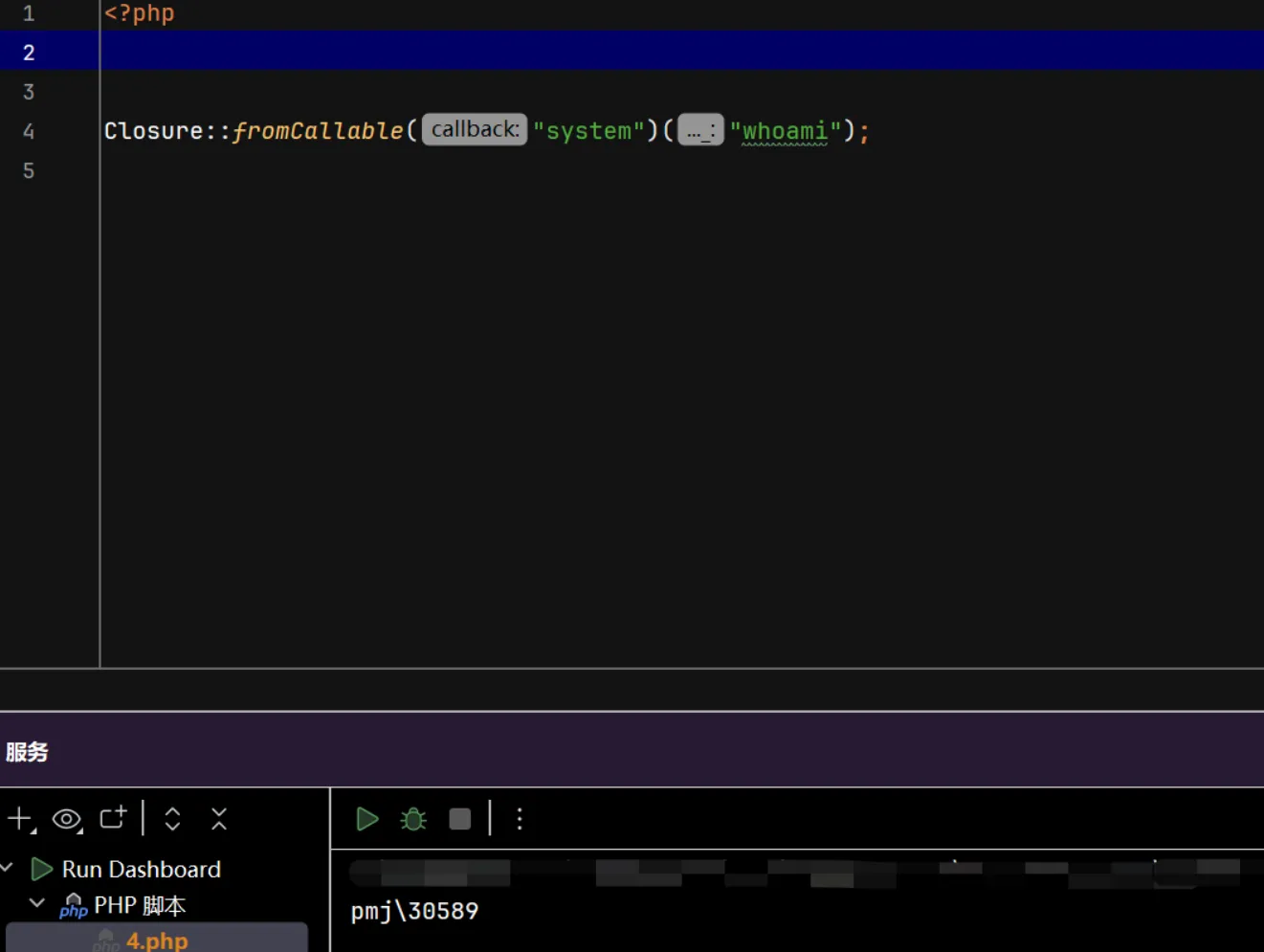The width and height of the screenshot is (1264, 952).
Task: Collapse the PHP 脚本 tree node
Action: pos(37,902)
